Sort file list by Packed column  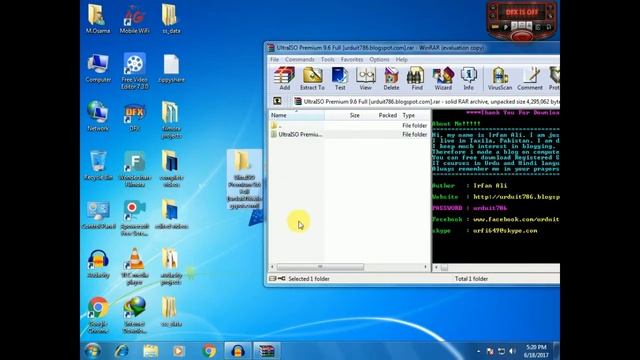(x=381, y=115)
